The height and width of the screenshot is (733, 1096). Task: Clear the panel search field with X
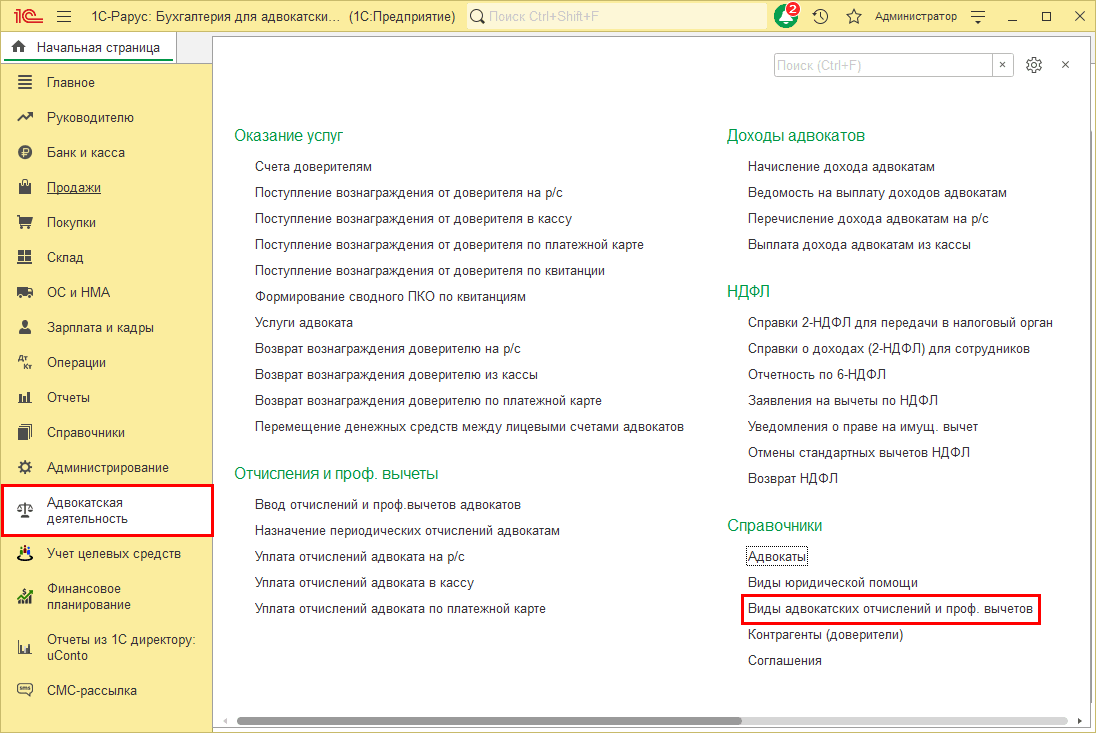click(1003, 65)
